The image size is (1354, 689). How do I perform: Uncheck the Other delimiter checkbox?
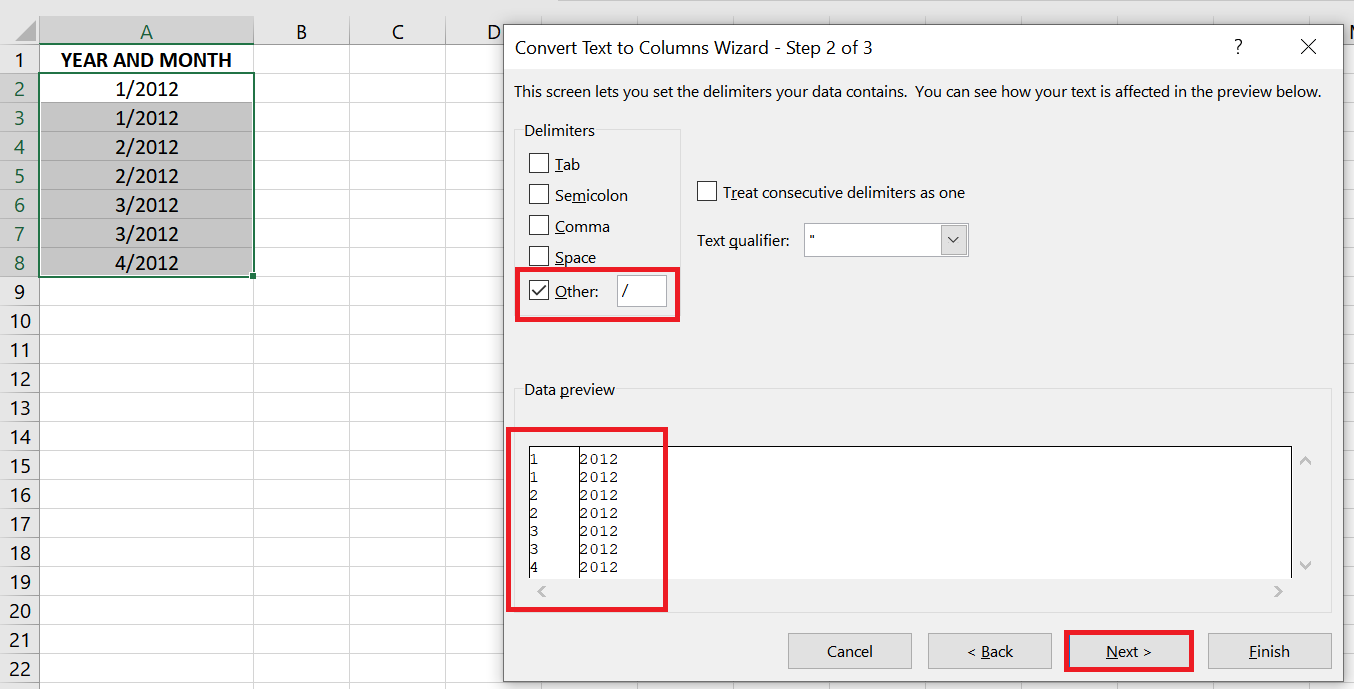[539, 291]
